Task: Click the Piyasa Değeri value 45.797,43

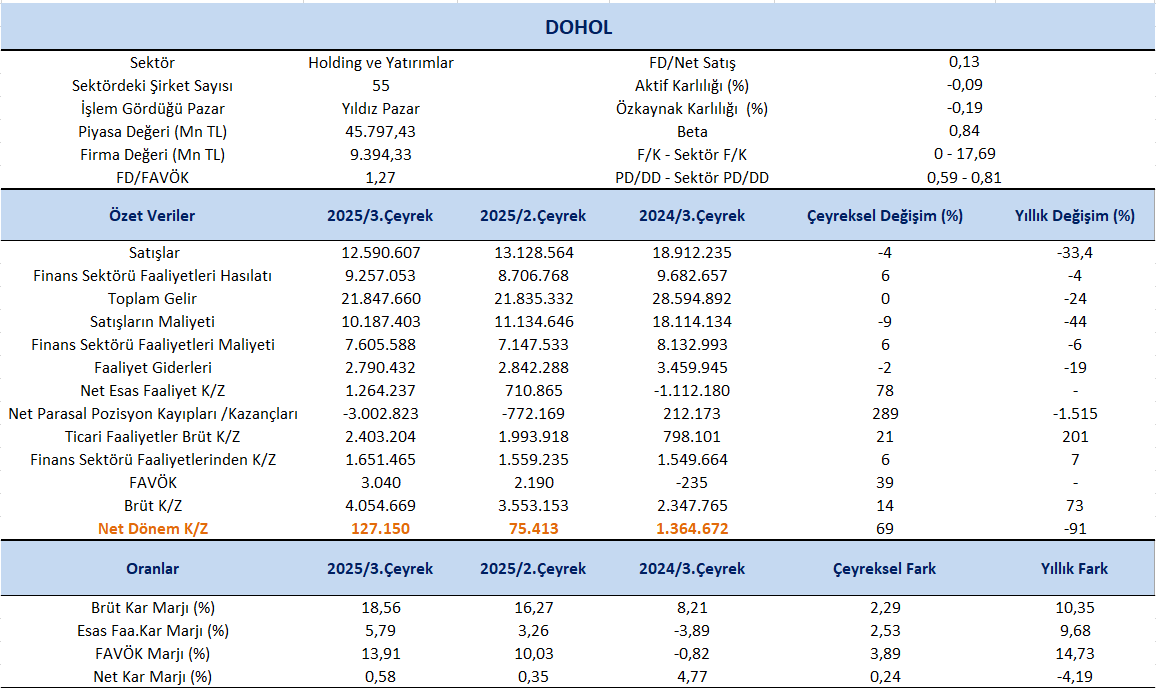Action: pyautogui.click(x=380, y=132)
